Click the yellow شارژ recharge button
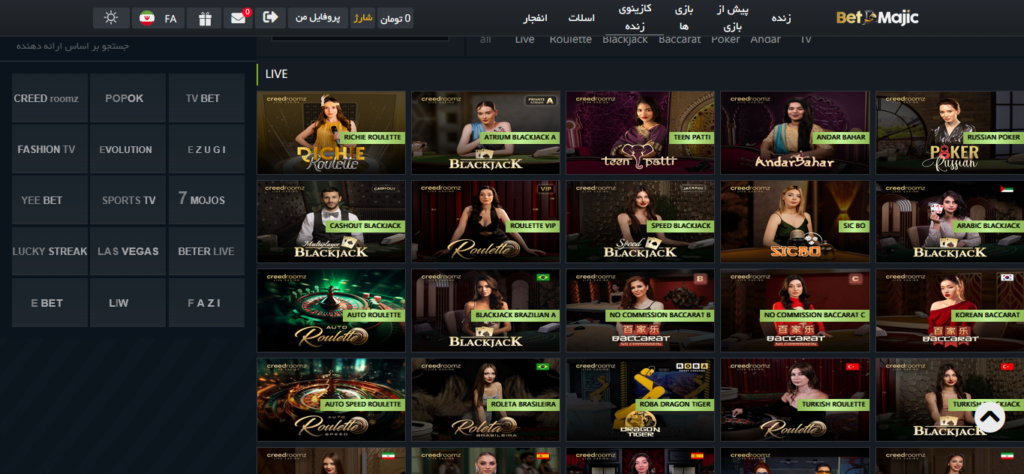Screen dimensions: 1024x474 (363, 18)
